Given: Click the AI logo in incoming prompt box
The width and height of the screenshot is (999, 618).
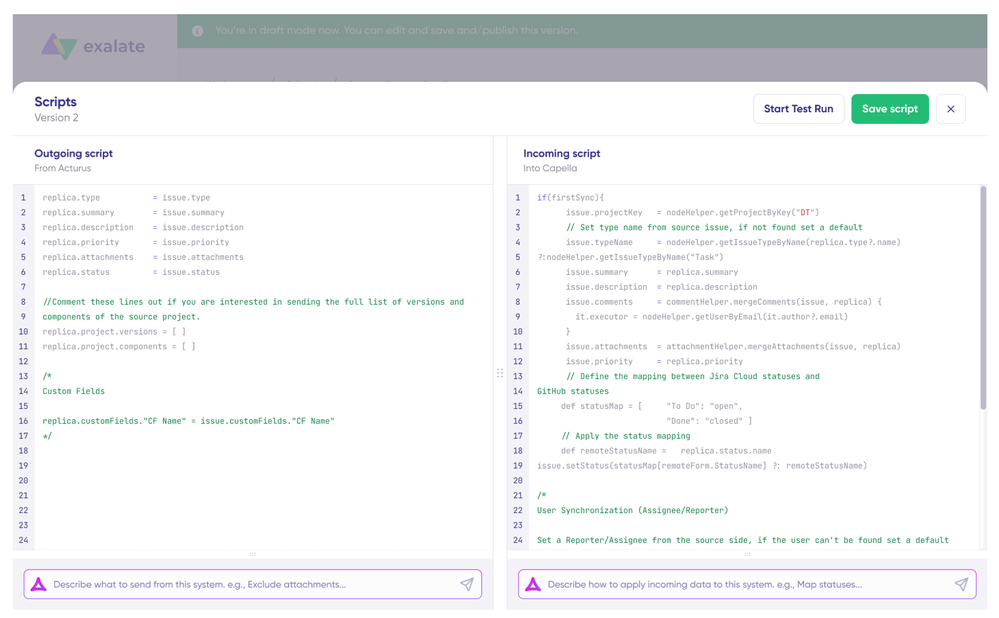Looking at the screenshot, I should pyautogui.click(x=533, y=584).
